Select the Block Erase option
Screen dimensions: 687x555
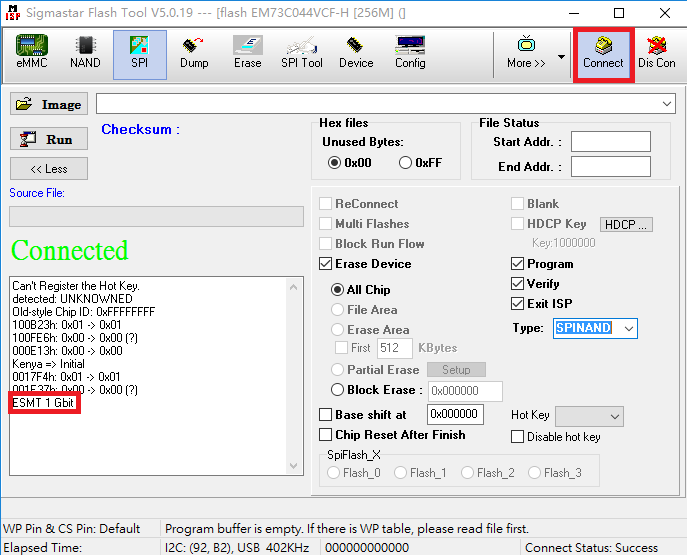pos(377,389)
